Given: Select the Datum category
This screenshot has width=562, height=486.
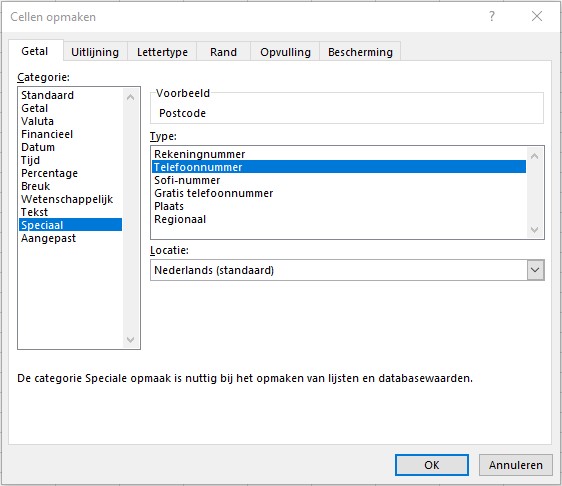Looking at the screenshot, I should pyautogui.click(x=71, y=147).
